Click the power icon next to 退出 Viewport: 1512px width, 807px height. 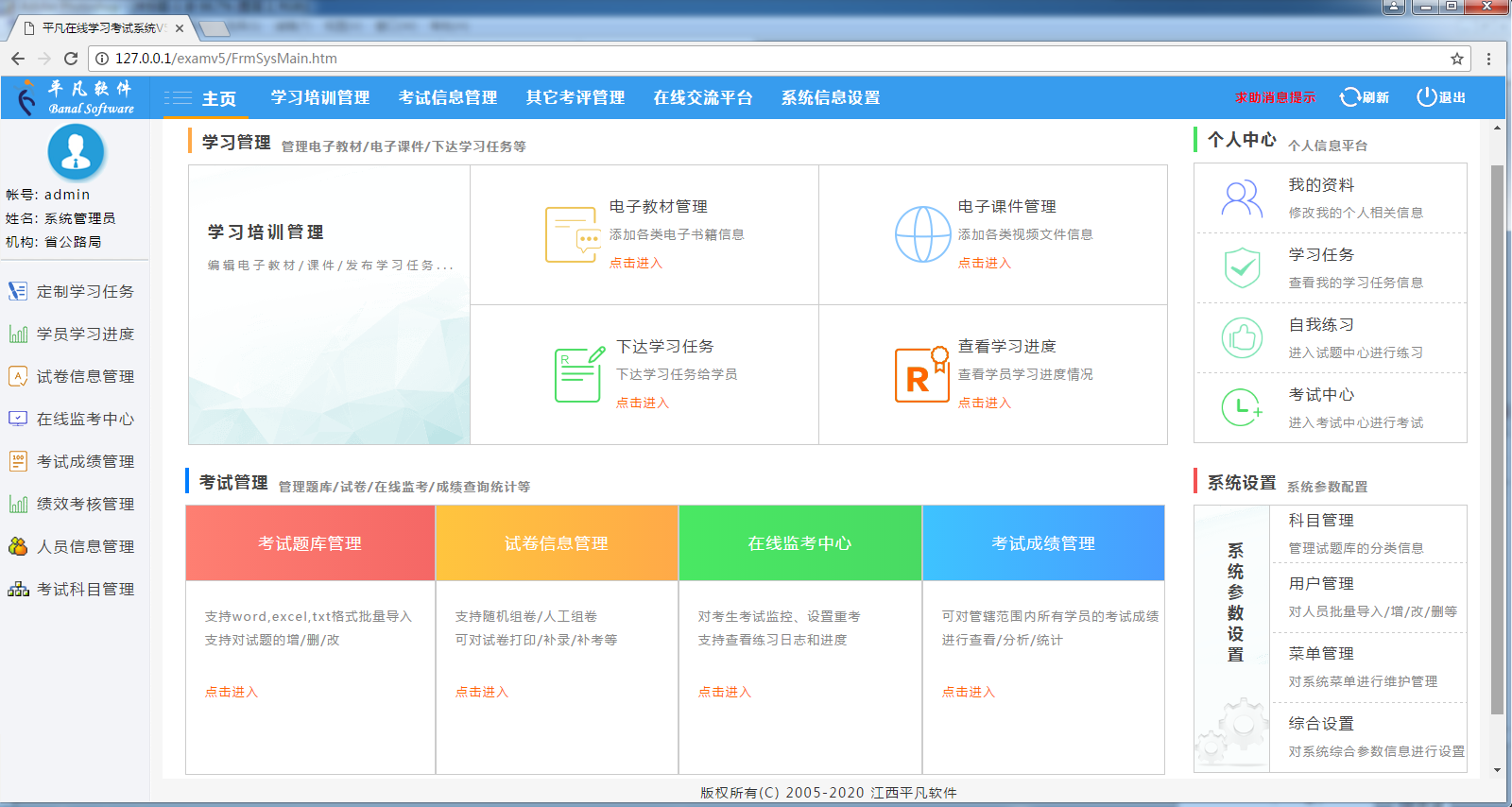click(1426, 97)
